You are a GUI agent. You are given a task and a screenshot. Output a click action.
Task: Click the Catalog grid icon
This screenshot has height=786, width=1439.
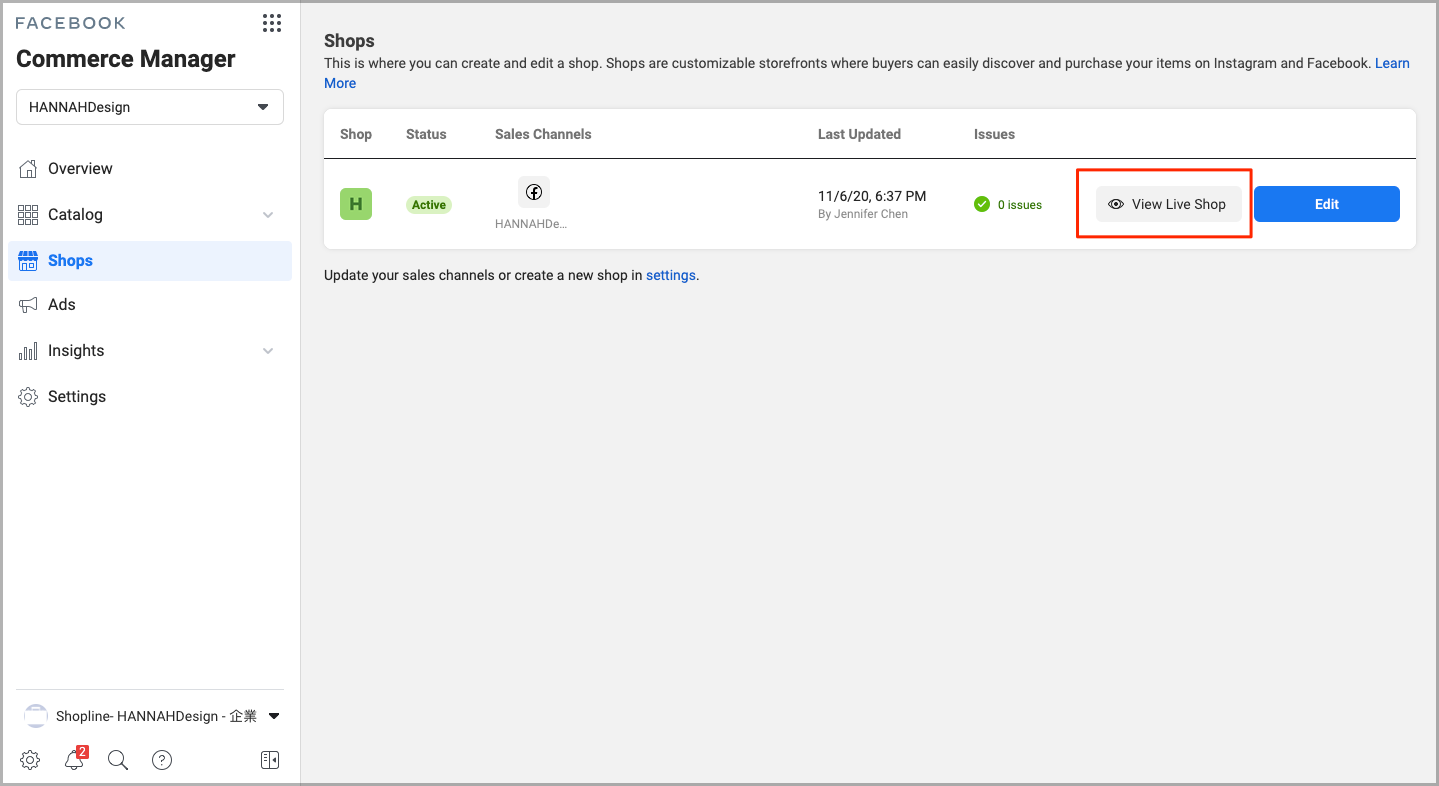click(x=28, y=215)
